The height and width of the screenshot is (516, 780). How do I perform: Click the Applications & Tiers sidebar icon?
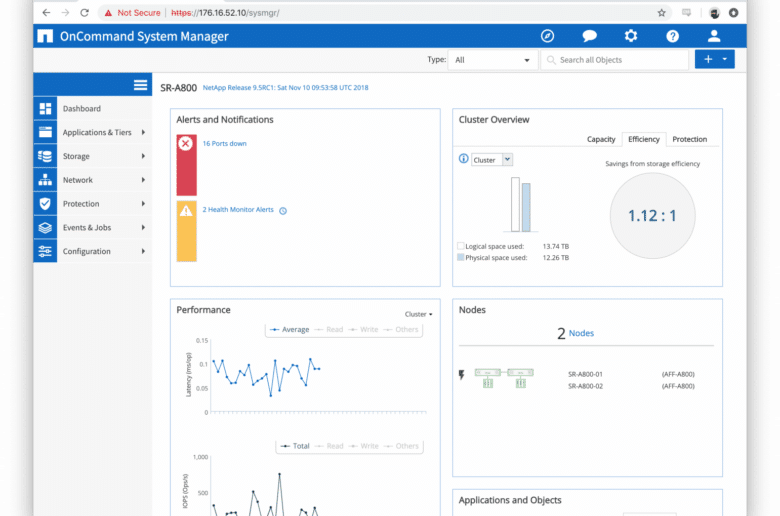[x=45, y=132]
